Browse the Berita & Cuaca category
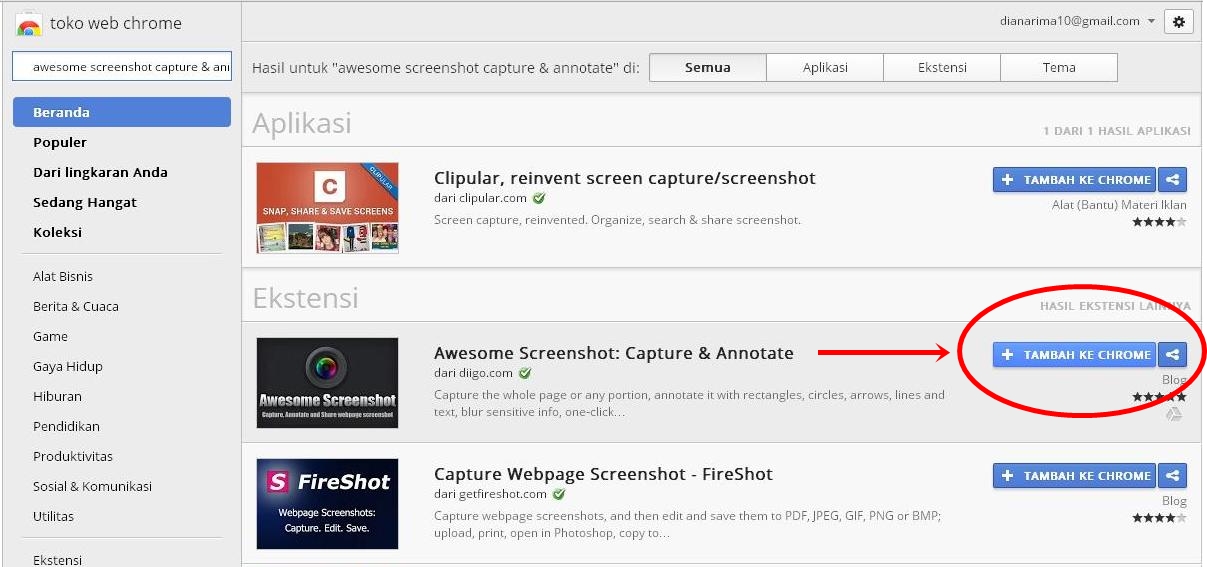The height and width of the screenshot is (567, 1207). pos(76,306)
